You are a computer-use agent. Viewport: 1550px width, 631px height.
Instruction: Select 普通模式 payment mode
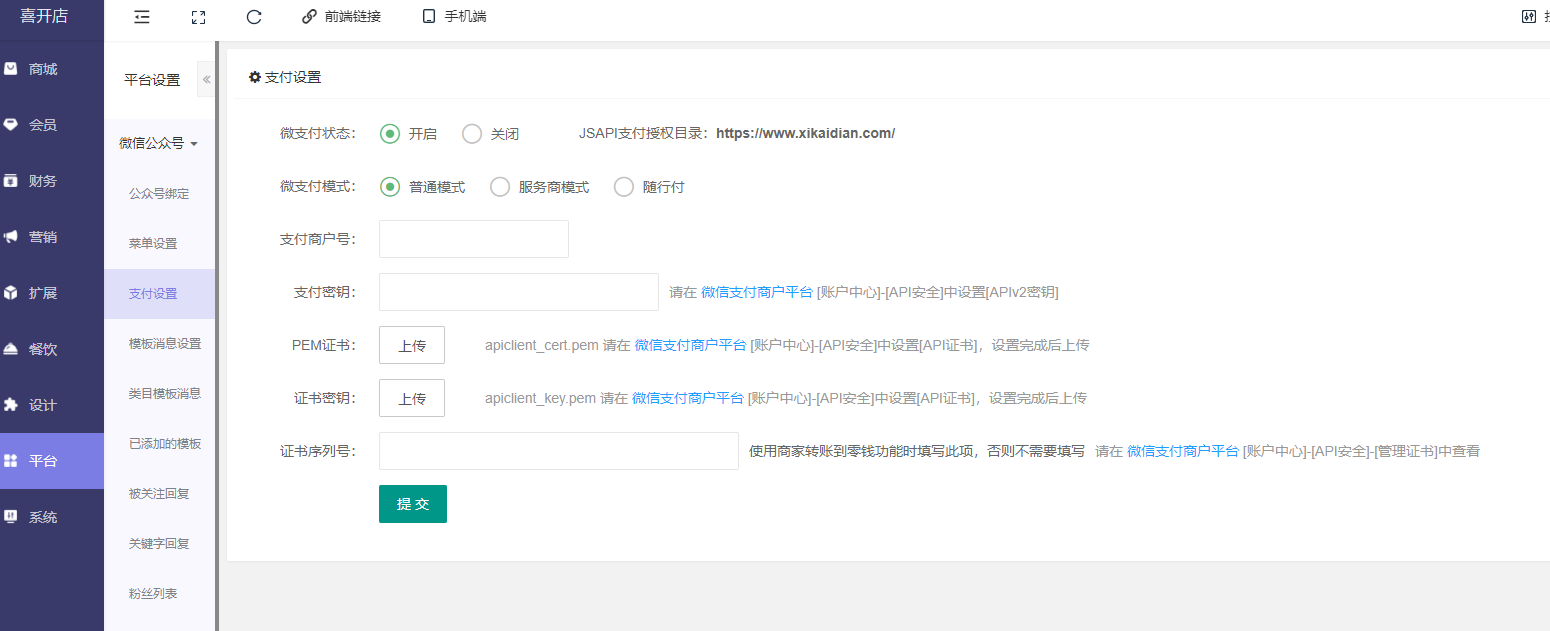click(x=422, y=187)
